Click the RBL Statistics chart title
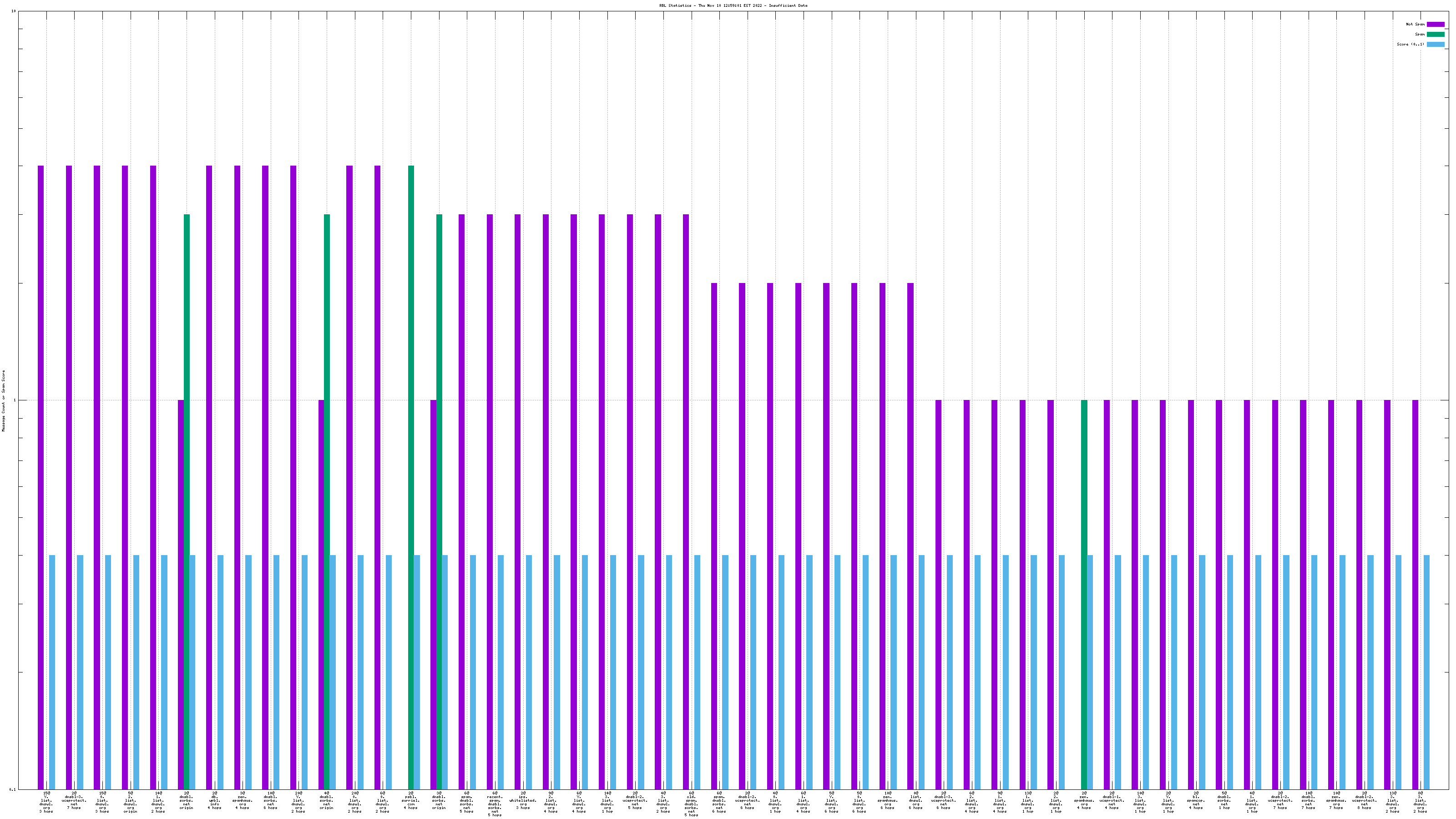The width and height of the screenshot is (1456, 819). pos(733,5)
